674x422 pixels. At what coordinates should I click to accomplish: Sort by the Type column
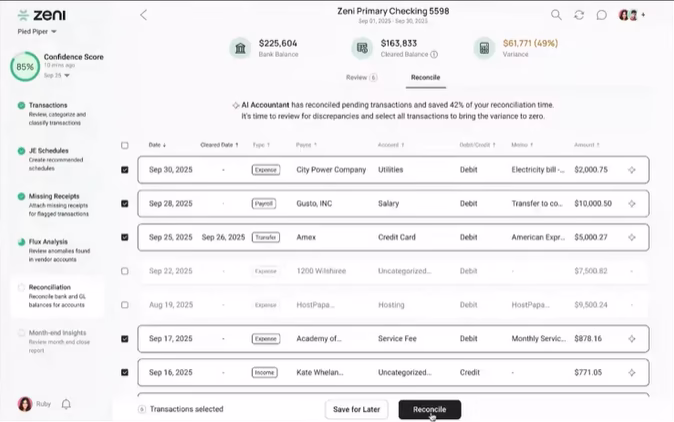click(261, 145)
